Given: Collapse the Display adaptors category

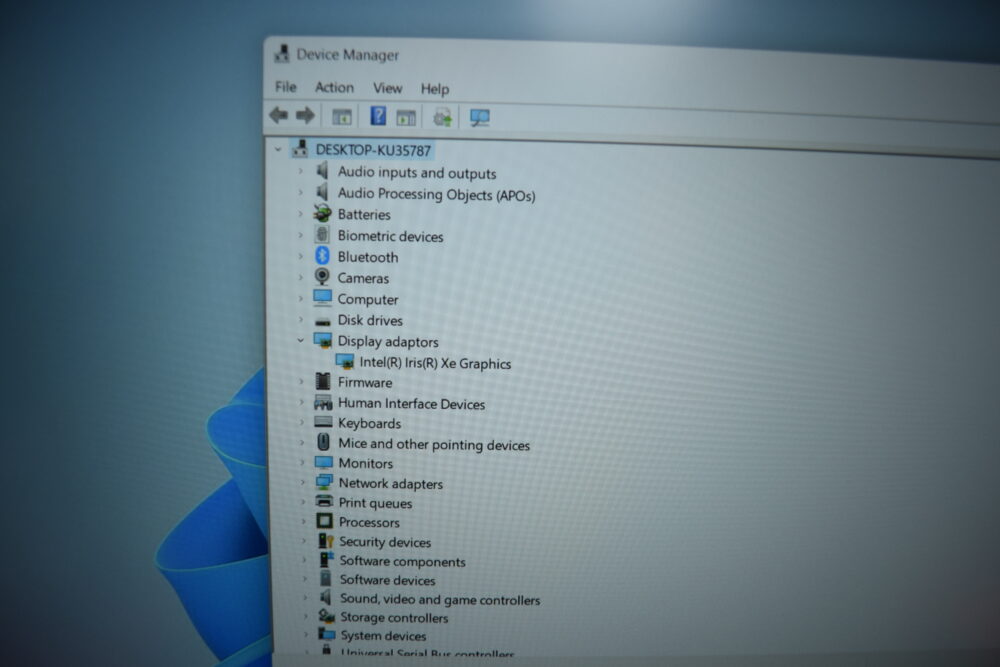Looking at the screenshot, I should click(x=300, y=341).
